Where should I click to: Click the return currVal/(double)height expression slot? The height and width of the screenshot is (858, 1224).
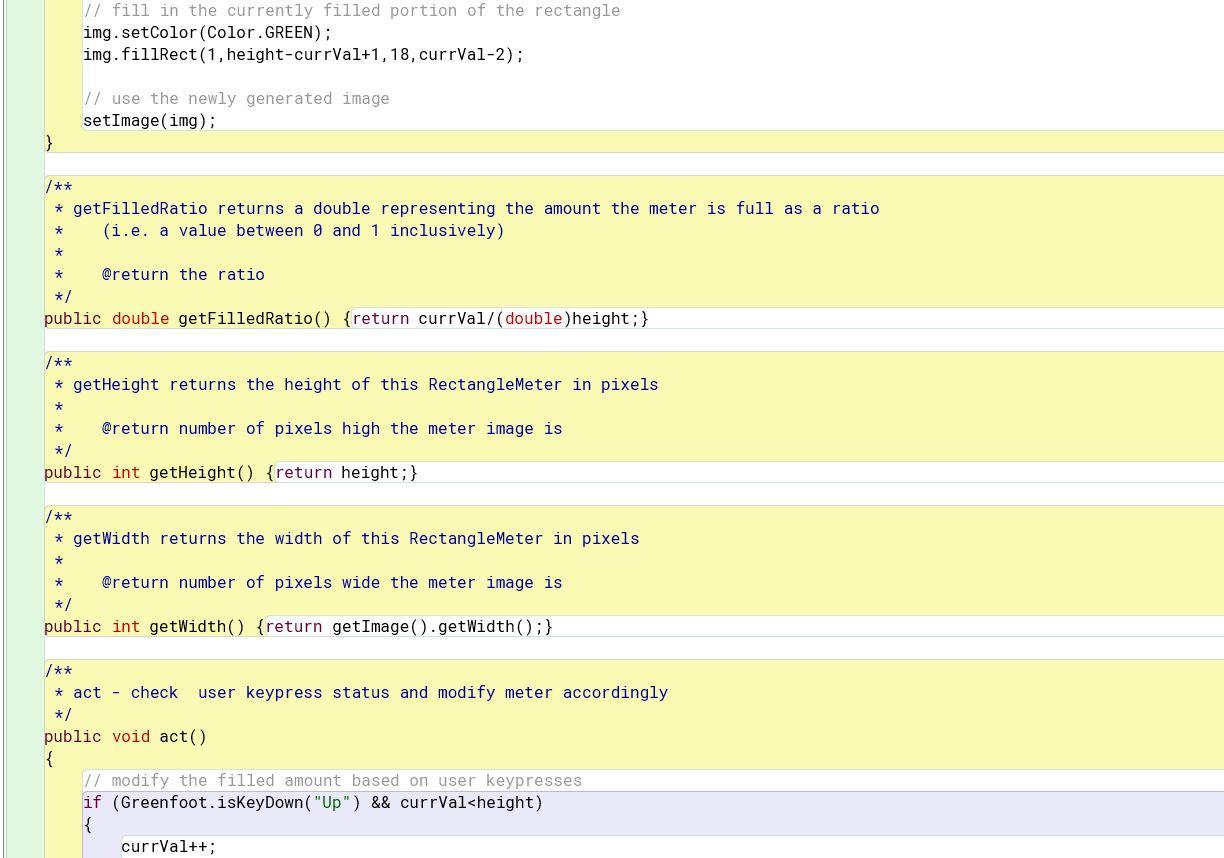[x=500, y=318]
